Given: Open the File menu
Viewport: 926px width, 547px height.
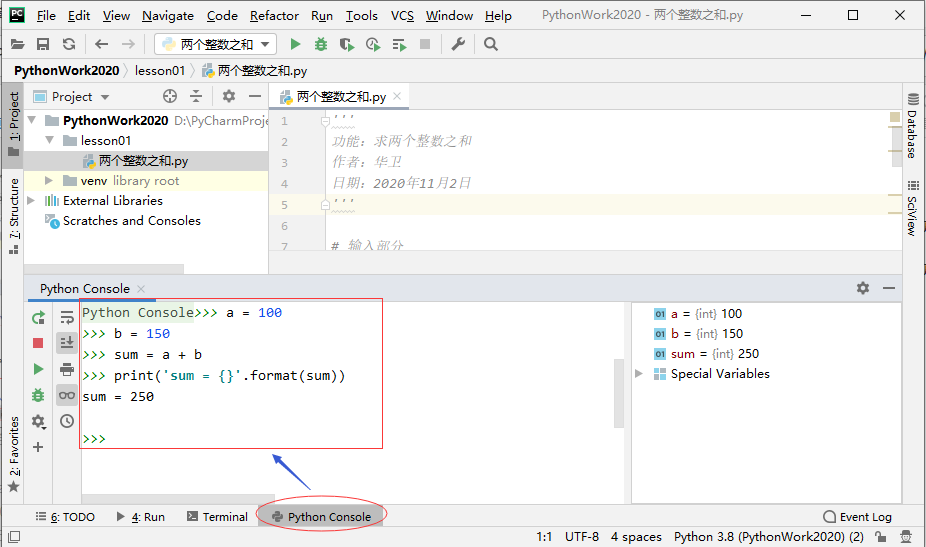Looking at the screenshot, I should click(46, 16).
